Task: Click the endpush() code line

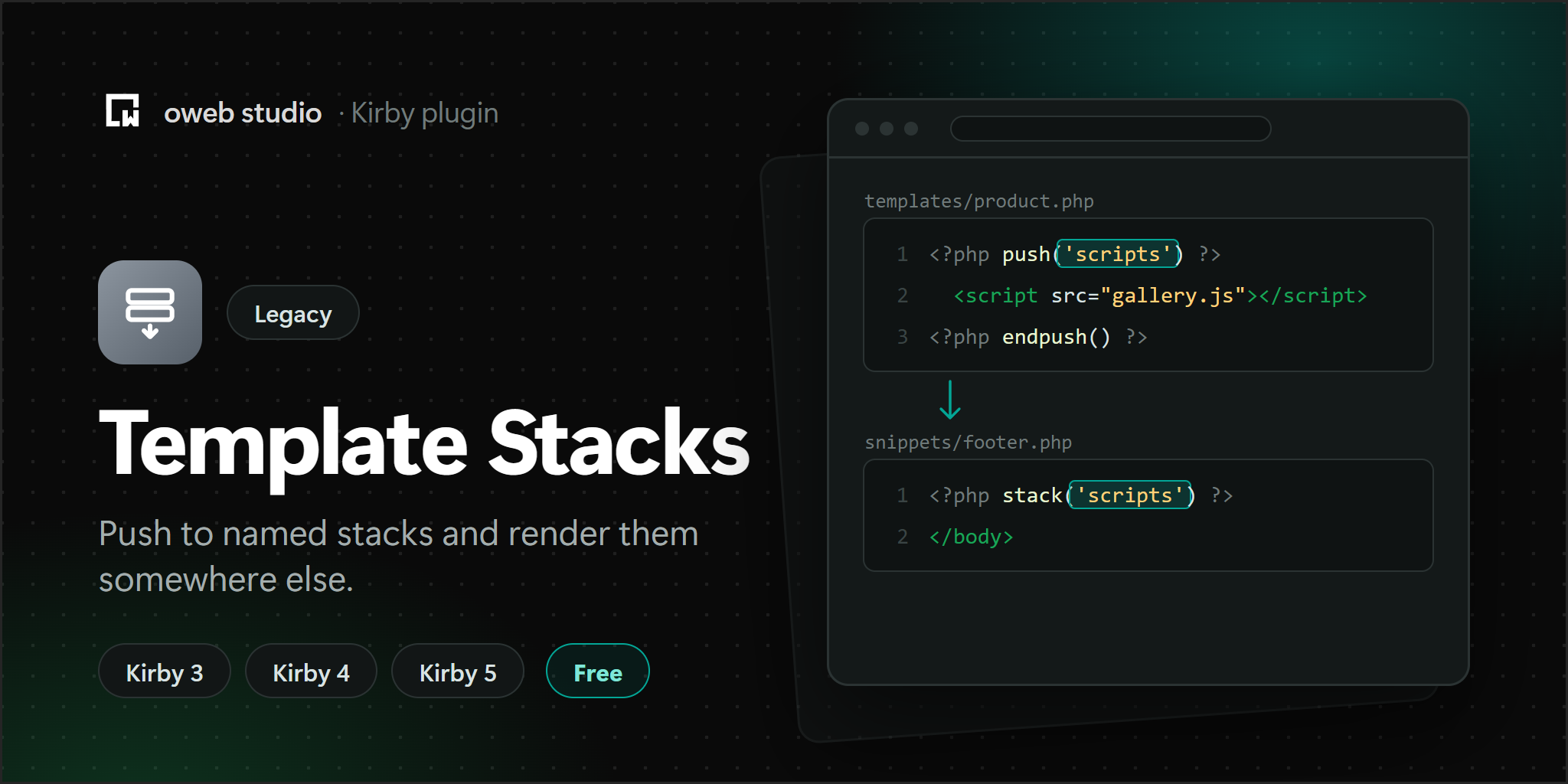Action: point(1037,337)
